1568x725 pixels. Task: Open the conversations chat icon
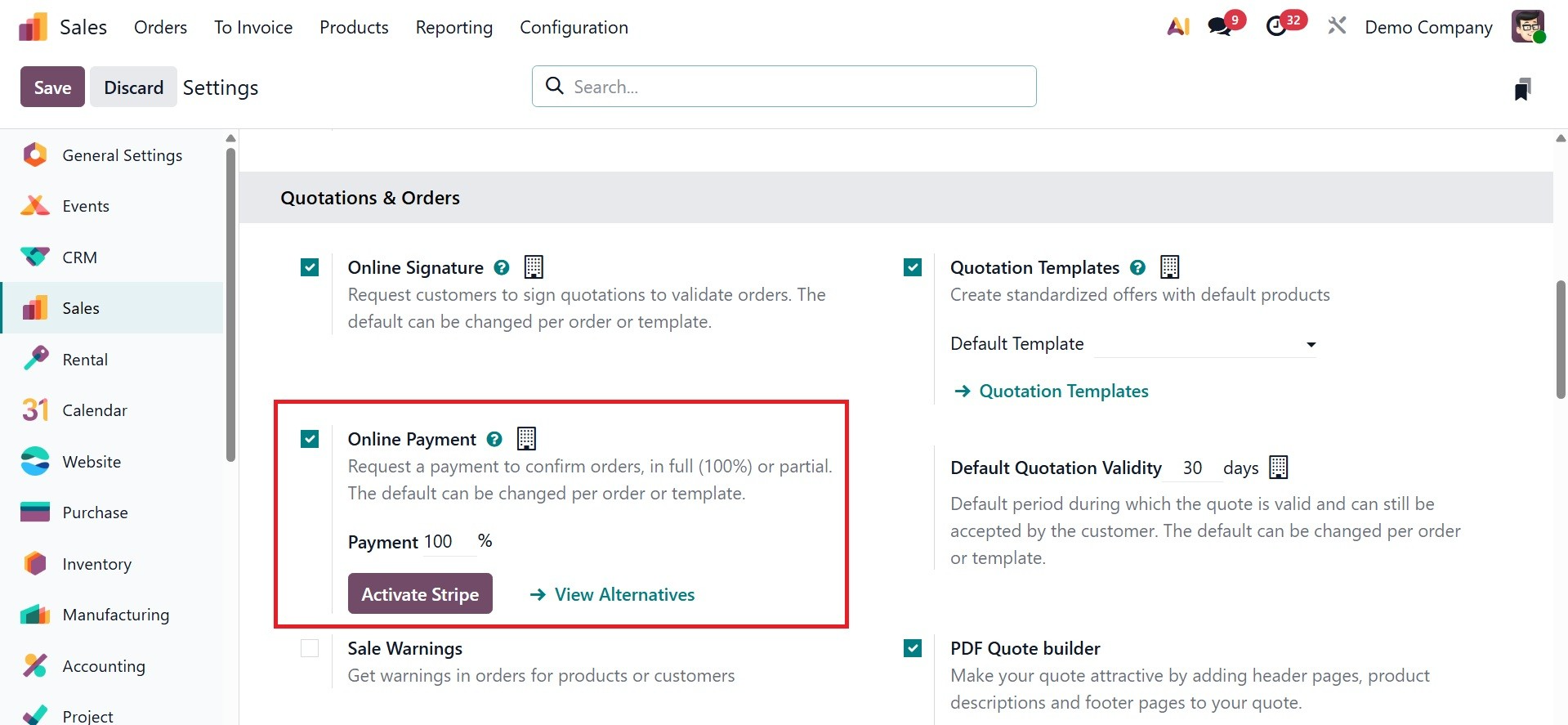tap(1221, 27)
